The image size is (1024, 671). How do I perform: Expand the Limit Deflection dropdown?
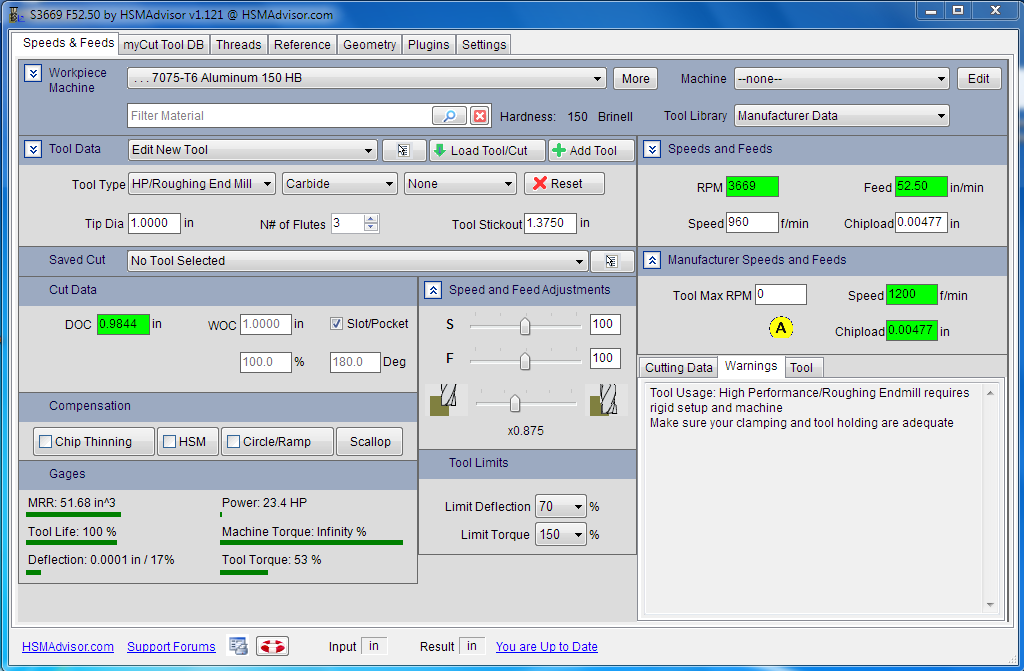(560, 507)
